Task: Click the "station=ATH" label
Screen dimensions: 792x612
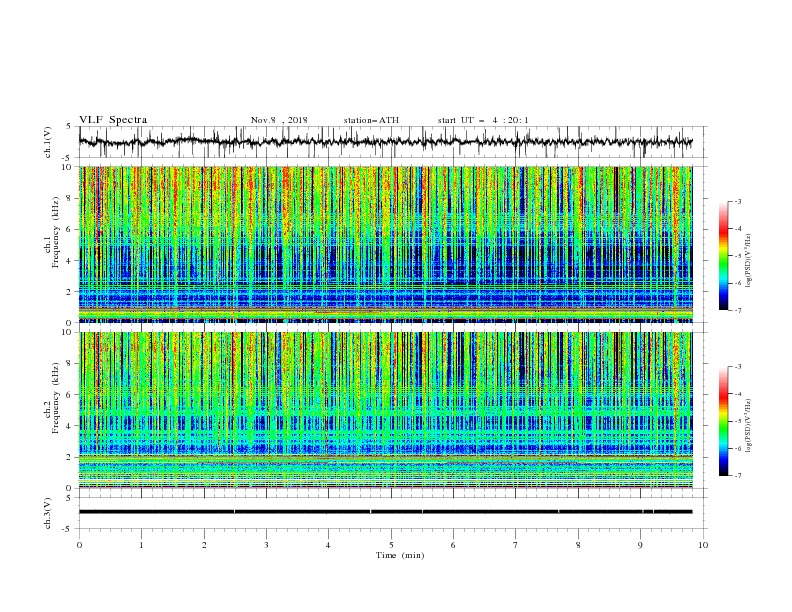Action: [371, 120]
